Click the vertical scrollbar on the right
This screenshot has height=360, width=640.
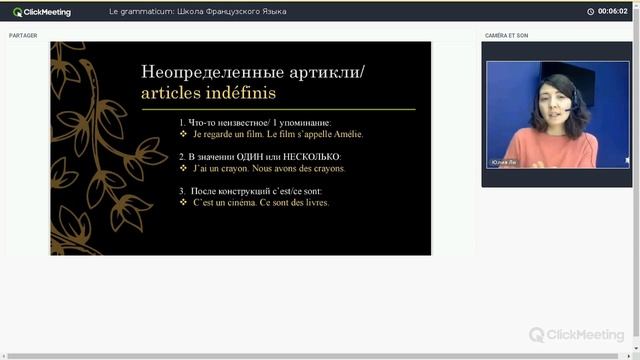636,171
